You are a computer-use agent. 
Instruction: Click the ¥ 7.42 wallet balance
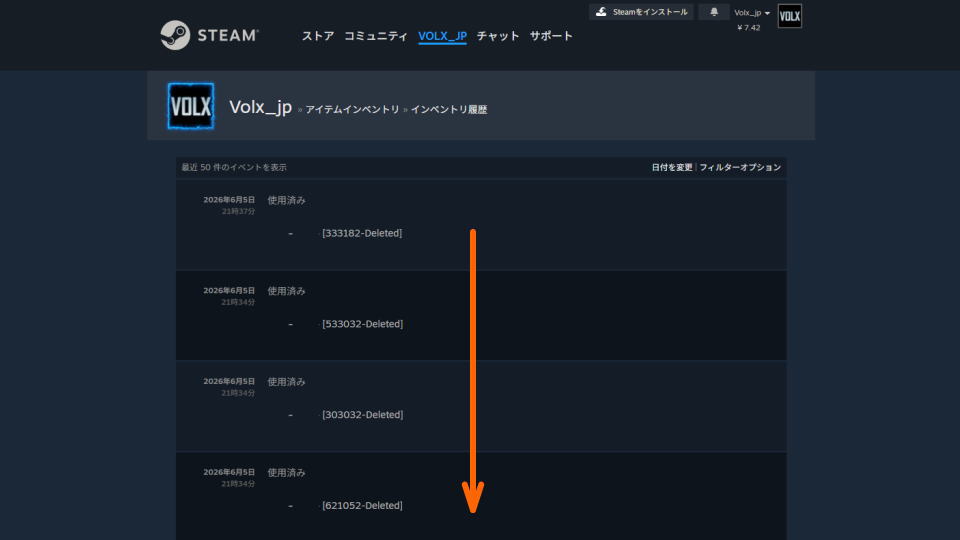point(749,28)
